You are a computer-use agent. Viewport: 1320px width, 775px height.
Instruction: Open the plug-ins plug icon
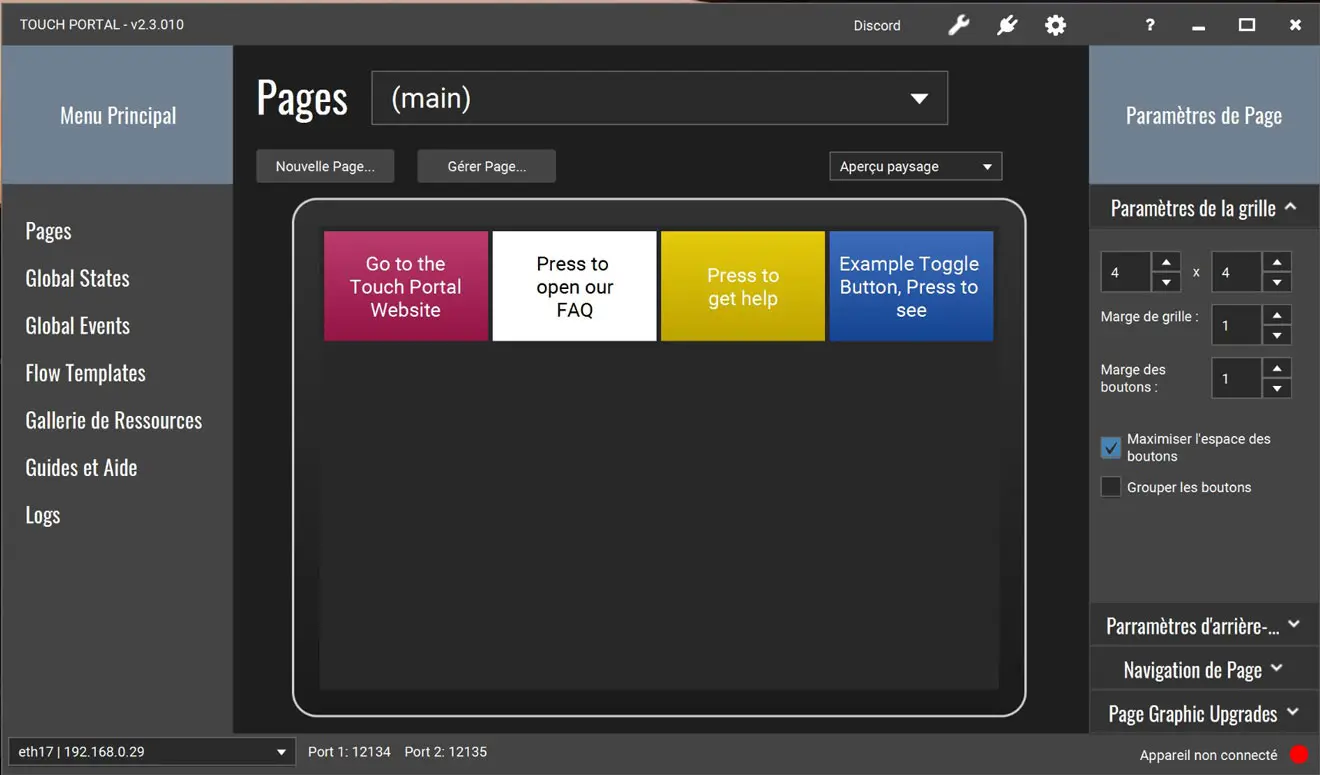[1007, 25]
